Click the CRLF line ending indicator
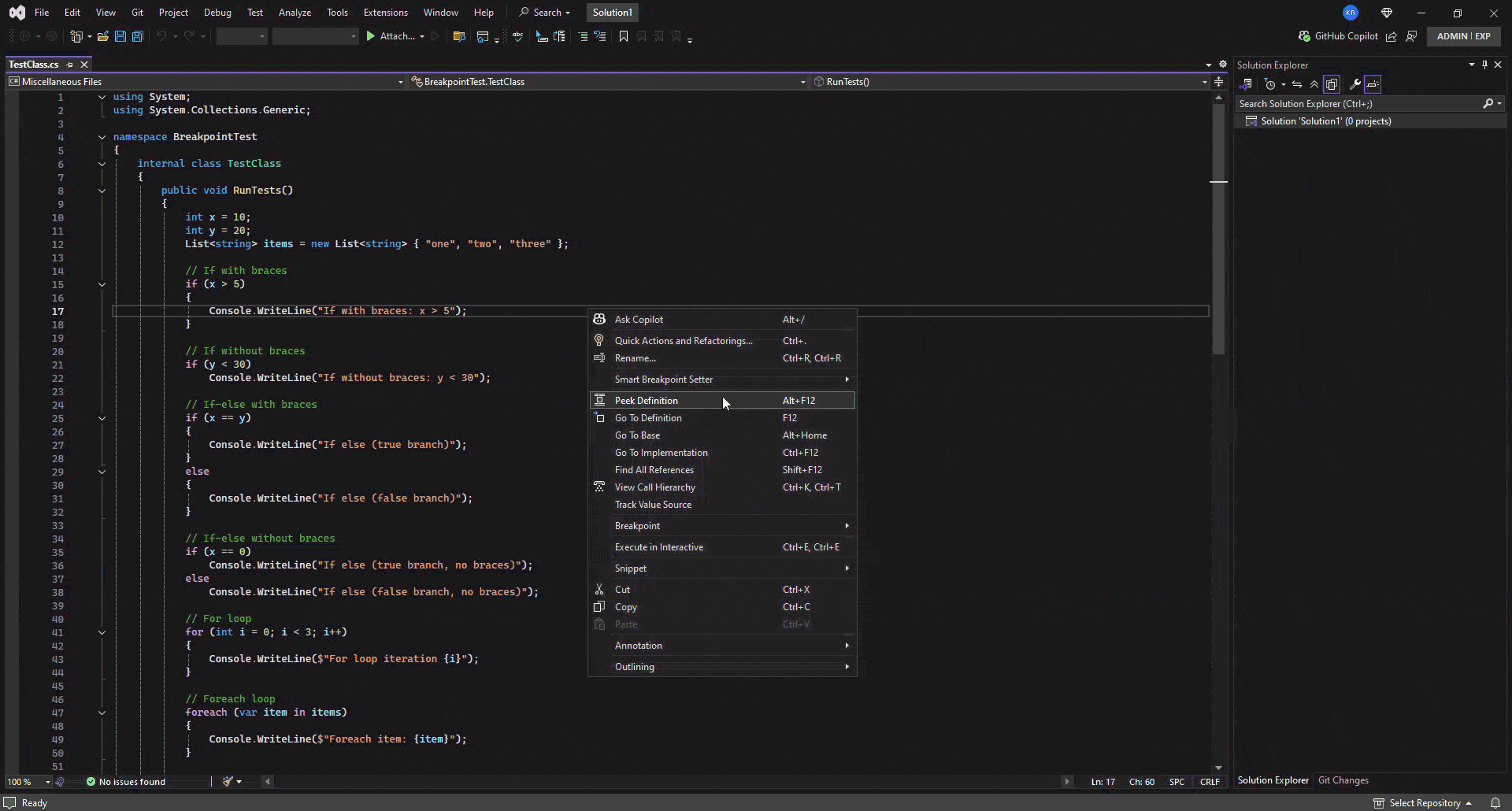1512x811 pixels. (1210, 782)
